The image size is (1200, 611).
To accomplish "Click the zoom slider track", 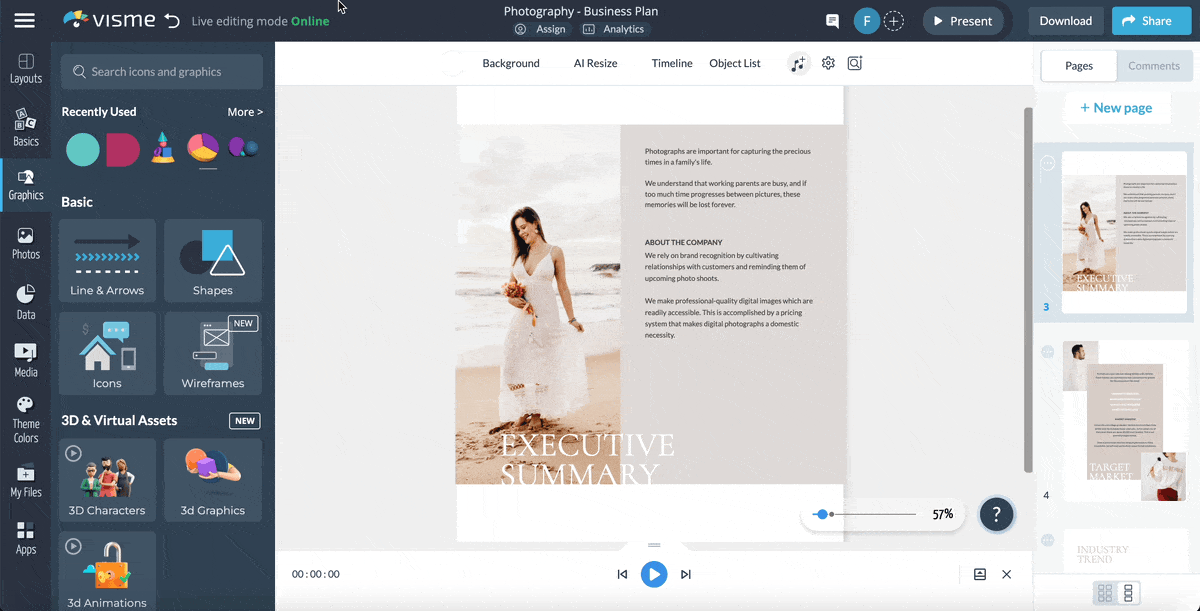I will point(872,514).
